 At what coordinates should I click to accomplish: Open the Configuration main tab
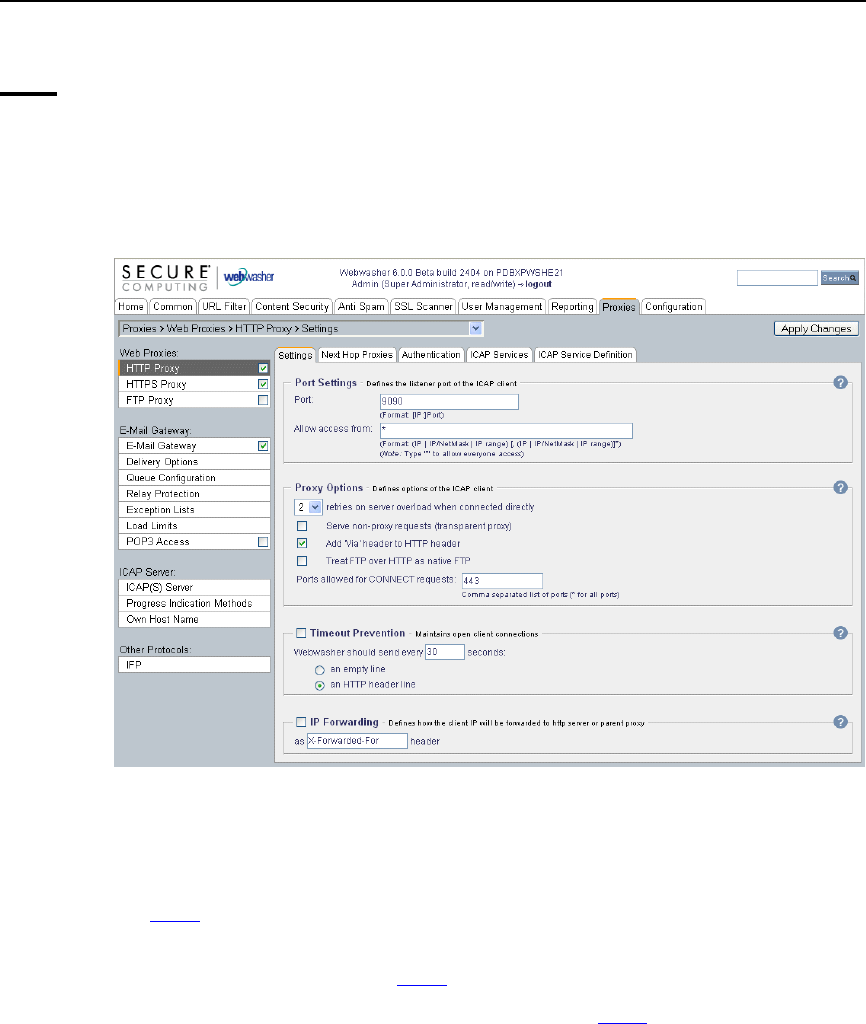coord(673,306)
